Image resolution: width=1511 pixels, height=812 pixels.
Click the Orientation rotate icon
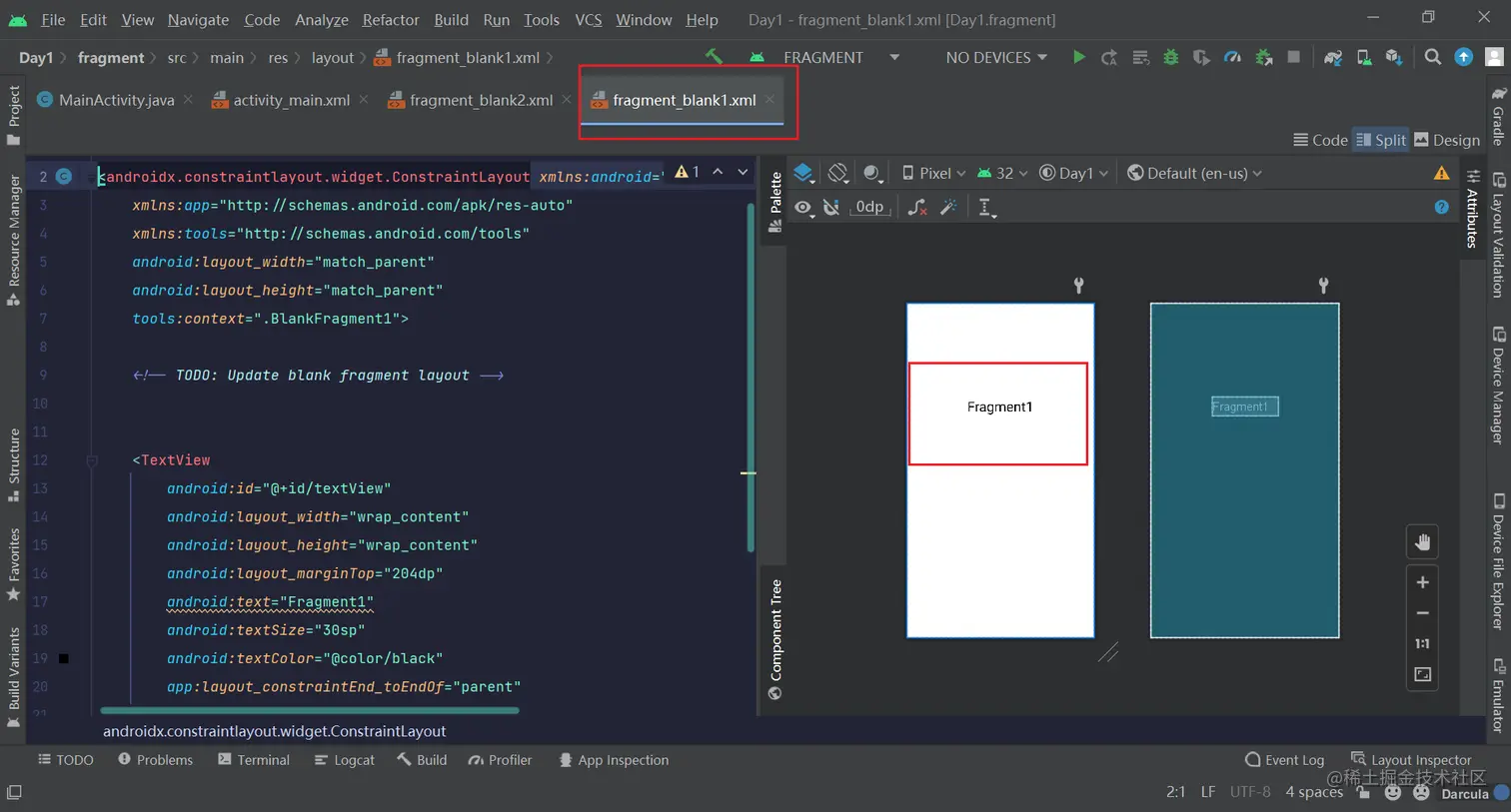pos(838,173)
